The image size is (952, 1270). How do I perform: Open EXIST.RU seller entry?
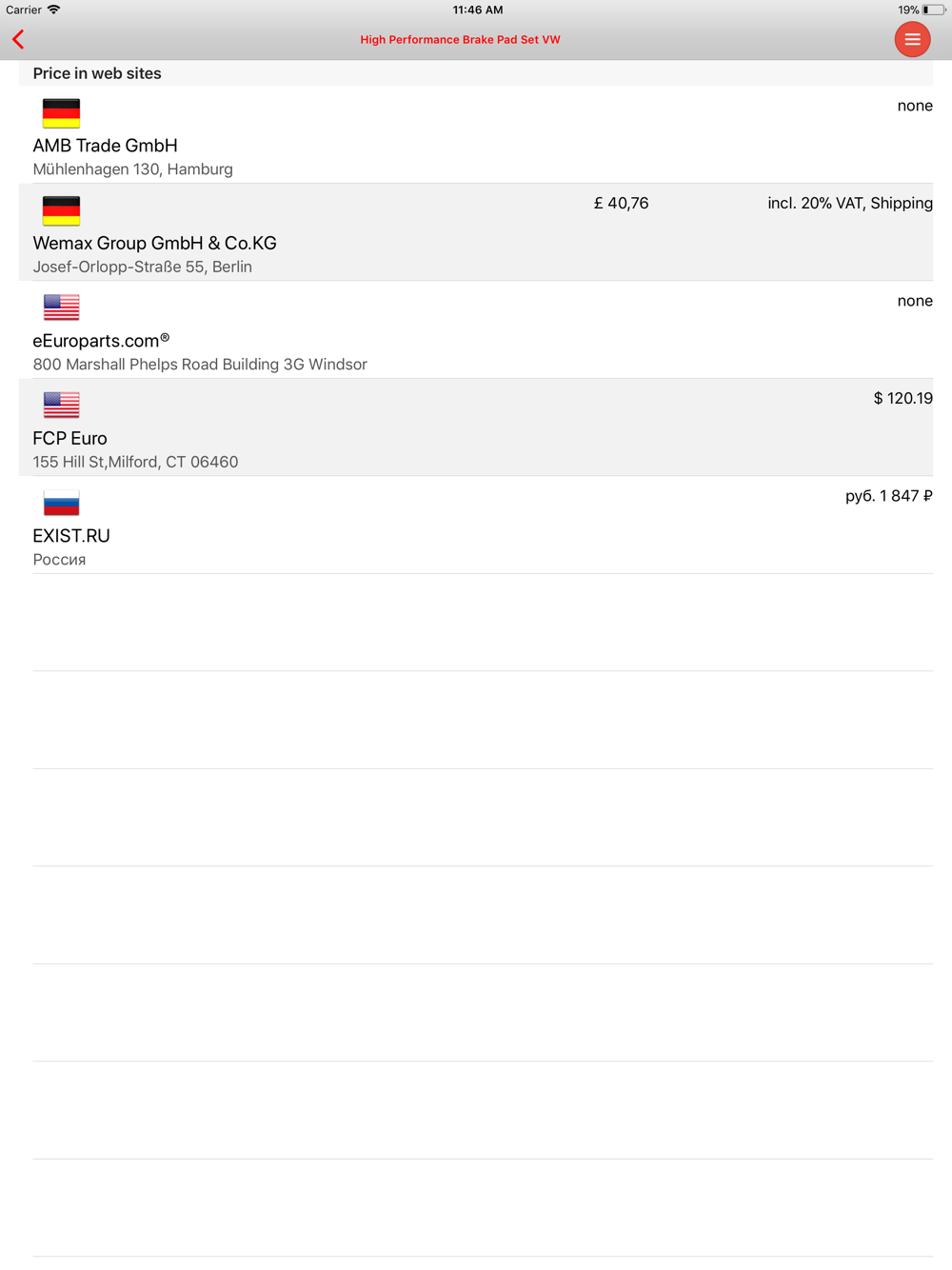coord(476,525)
